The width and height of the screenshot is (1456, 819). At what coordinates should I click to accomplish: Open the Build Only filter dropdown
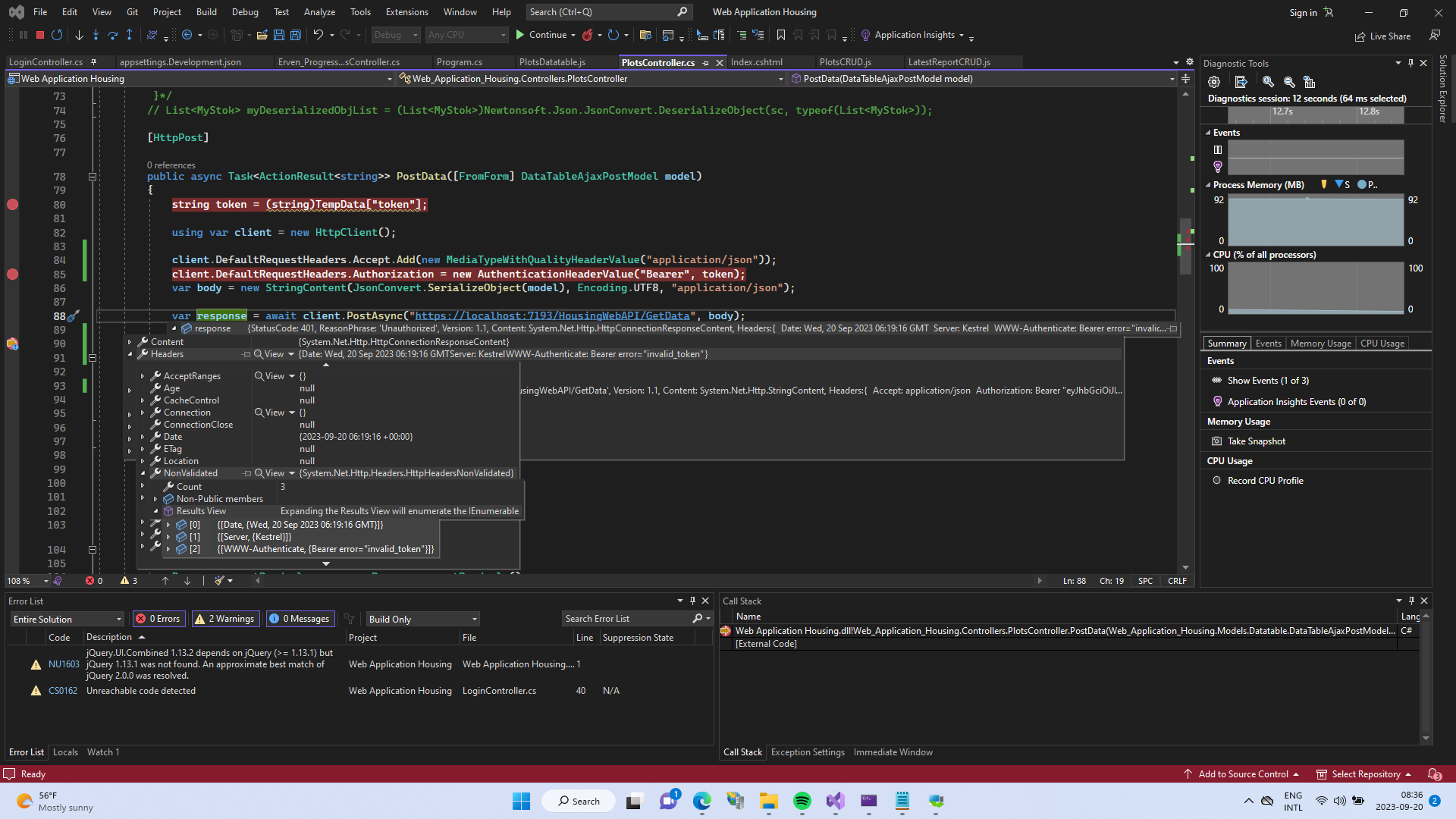(422, 619)
